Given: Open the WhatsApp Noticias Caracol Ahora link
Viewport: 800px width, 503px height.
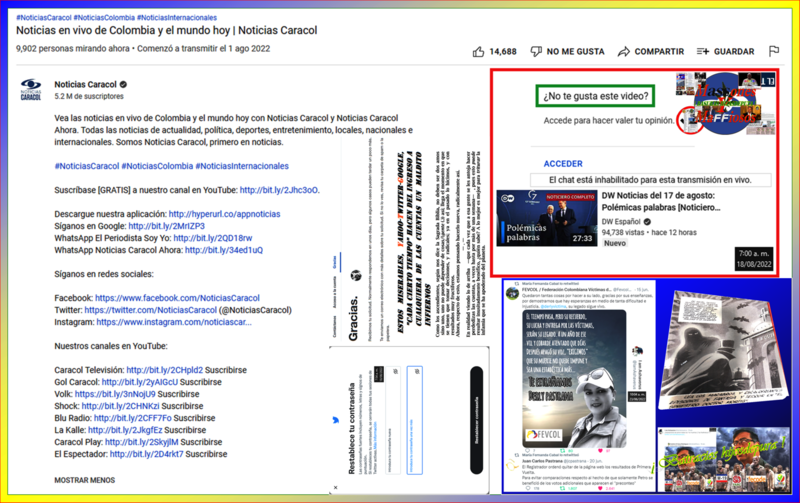Looking at the screenshot, I should [x=224, y=250].
